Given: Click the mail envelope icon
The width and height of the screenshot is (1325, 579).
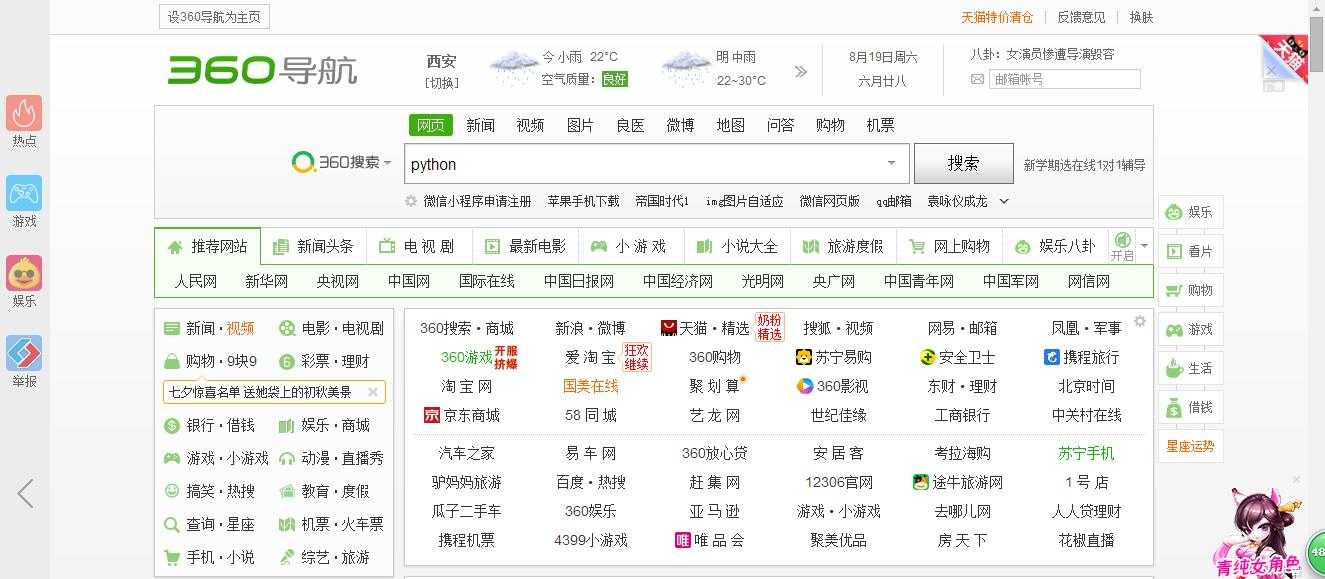Looking at the screenshot, I should tap(977, 79).
